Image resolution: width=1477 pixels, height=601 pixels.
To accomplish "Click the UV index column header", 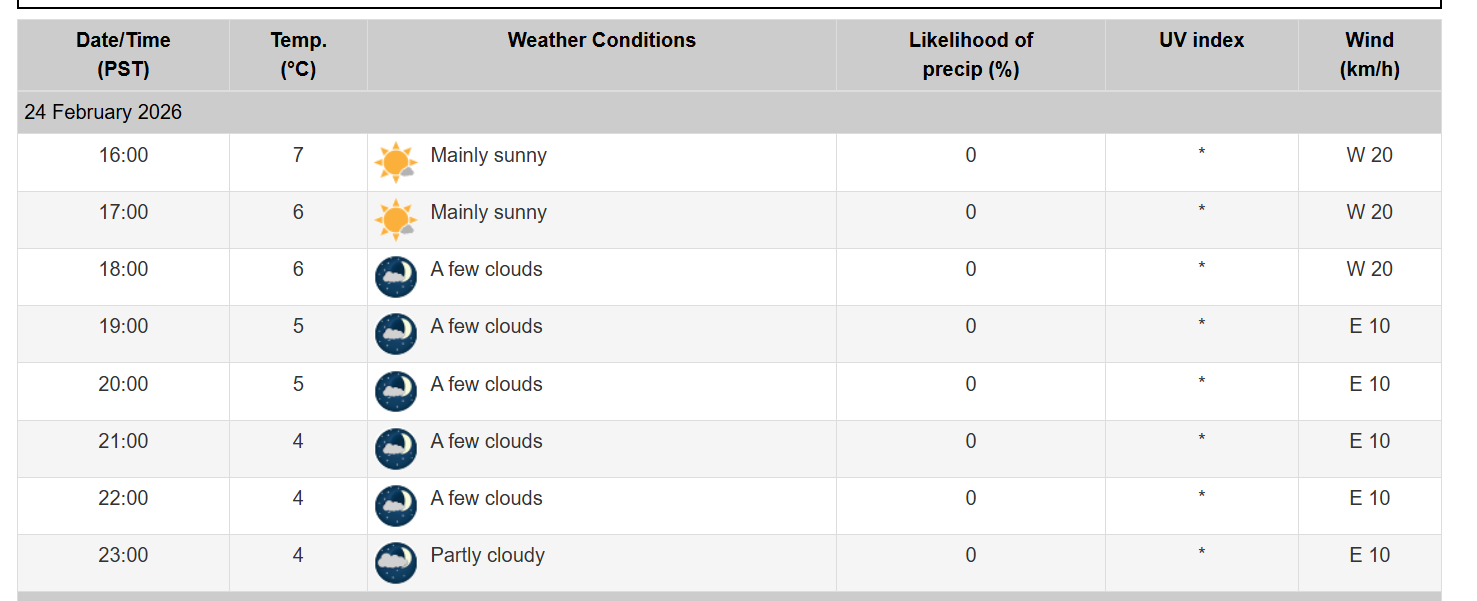I will (x=1201, y=41).
